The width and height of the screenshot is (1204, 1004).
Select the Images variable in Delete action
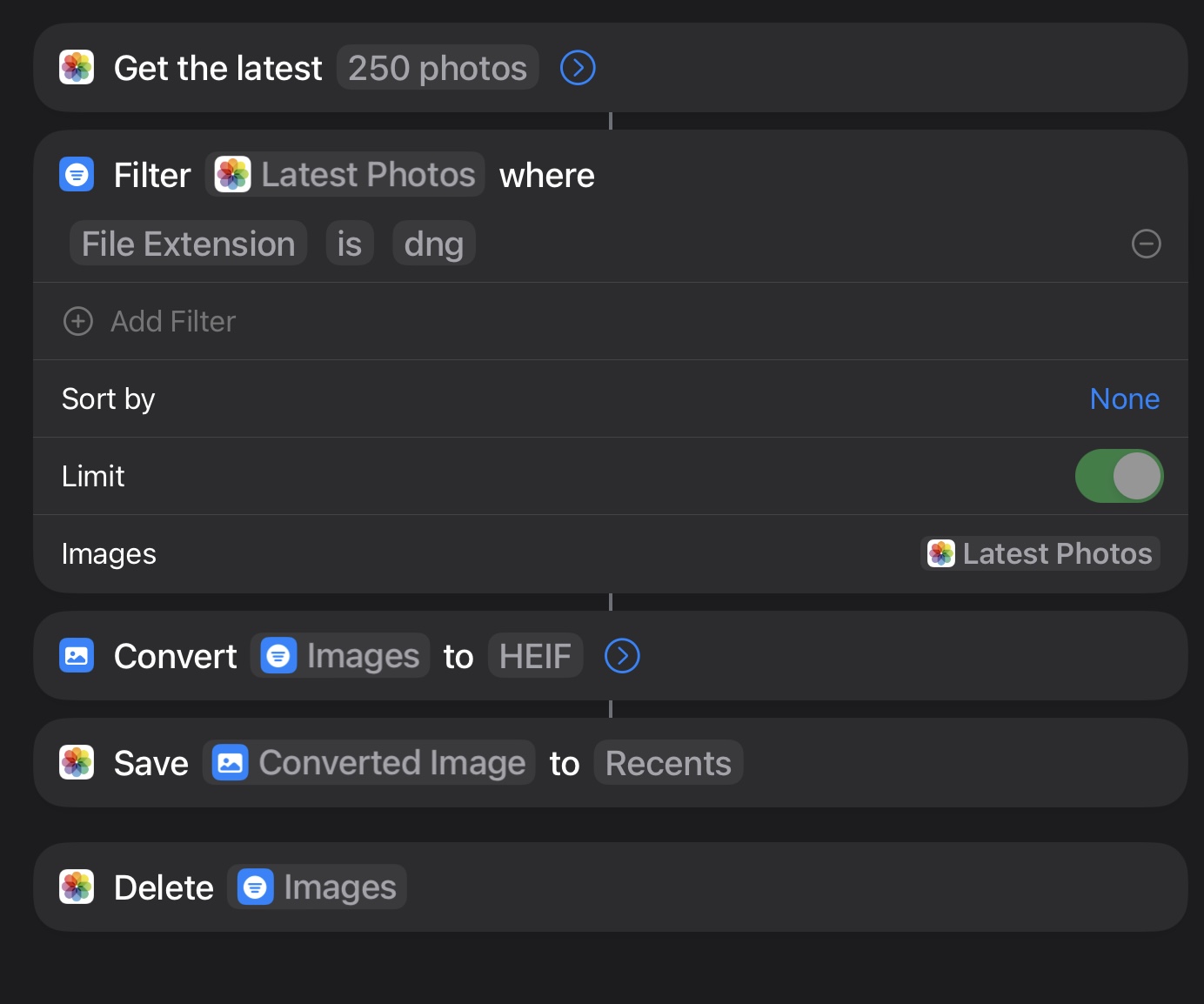click(x=318, y=887)
